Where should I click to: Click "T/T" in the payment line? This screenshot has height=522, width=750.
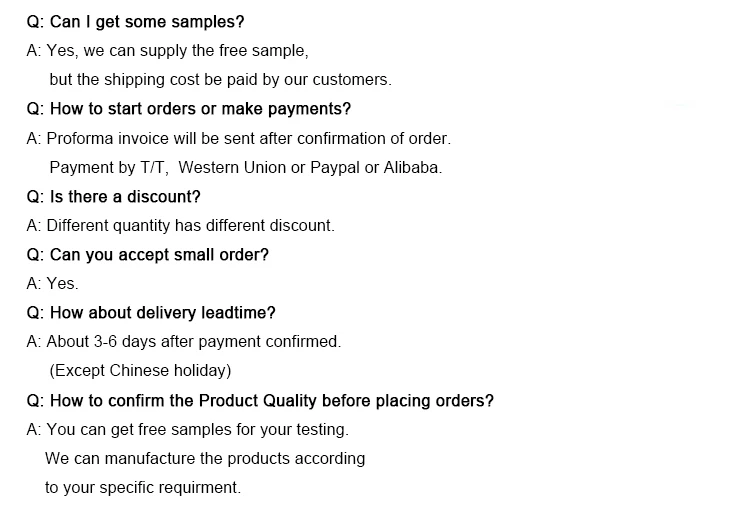click(x=155, y=167)
